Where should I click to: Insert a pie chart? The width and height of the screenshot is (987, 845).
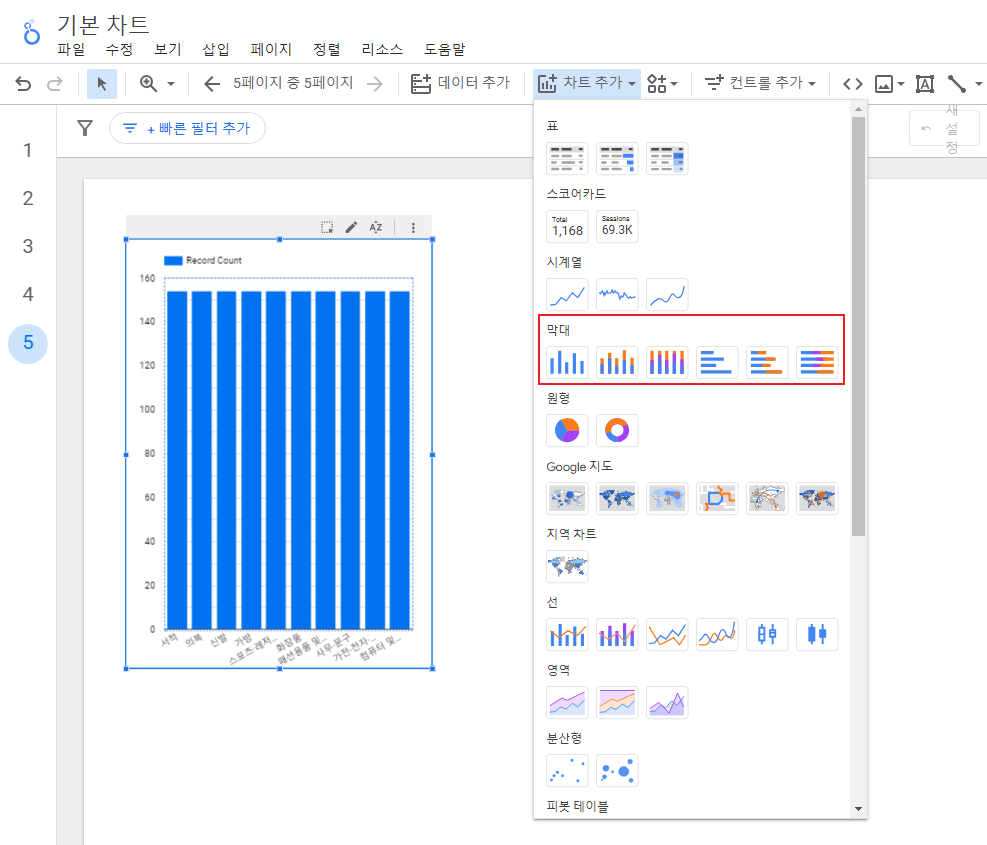(567, 430)
